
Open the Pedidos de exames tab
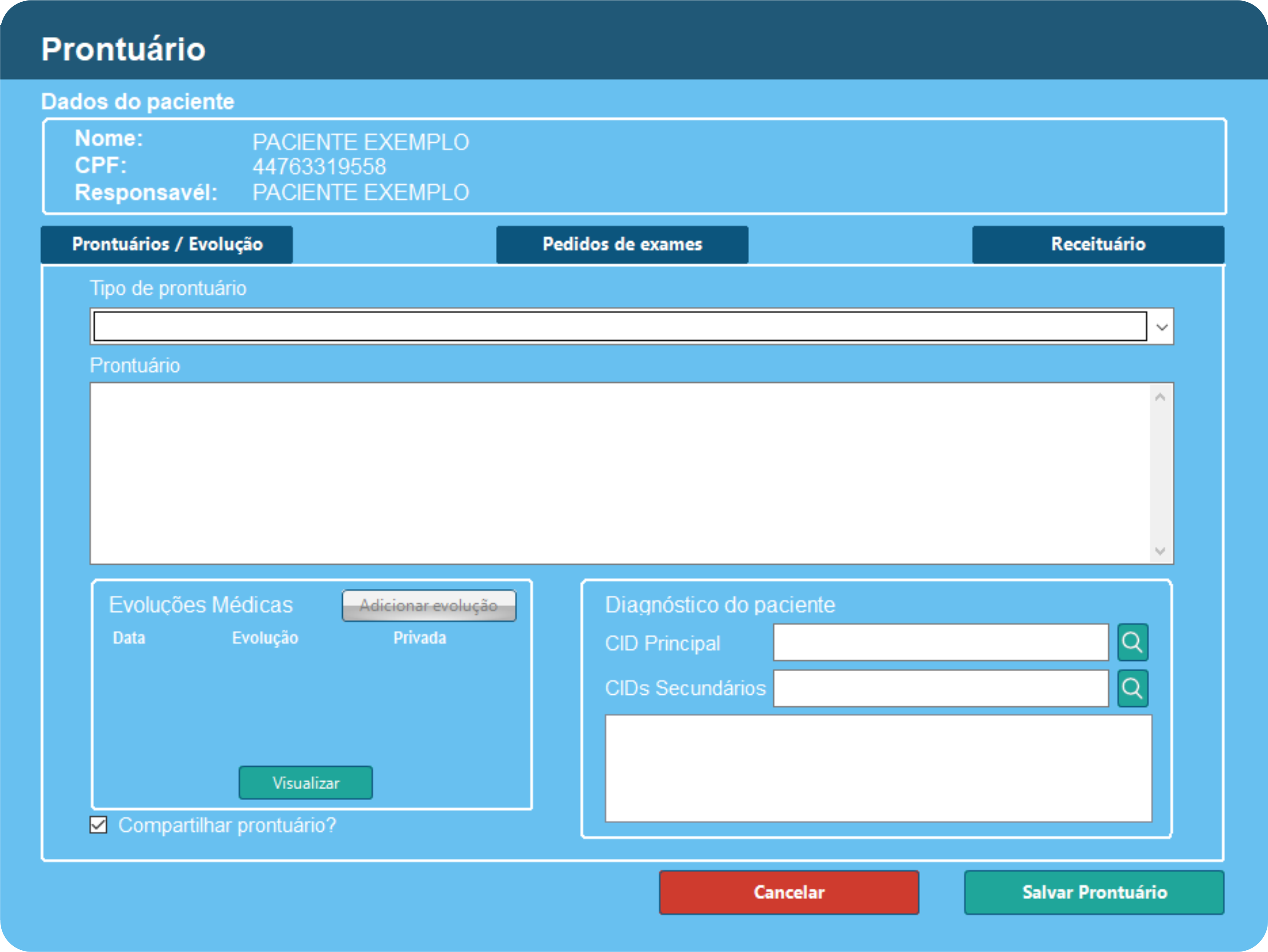[622, 244]
